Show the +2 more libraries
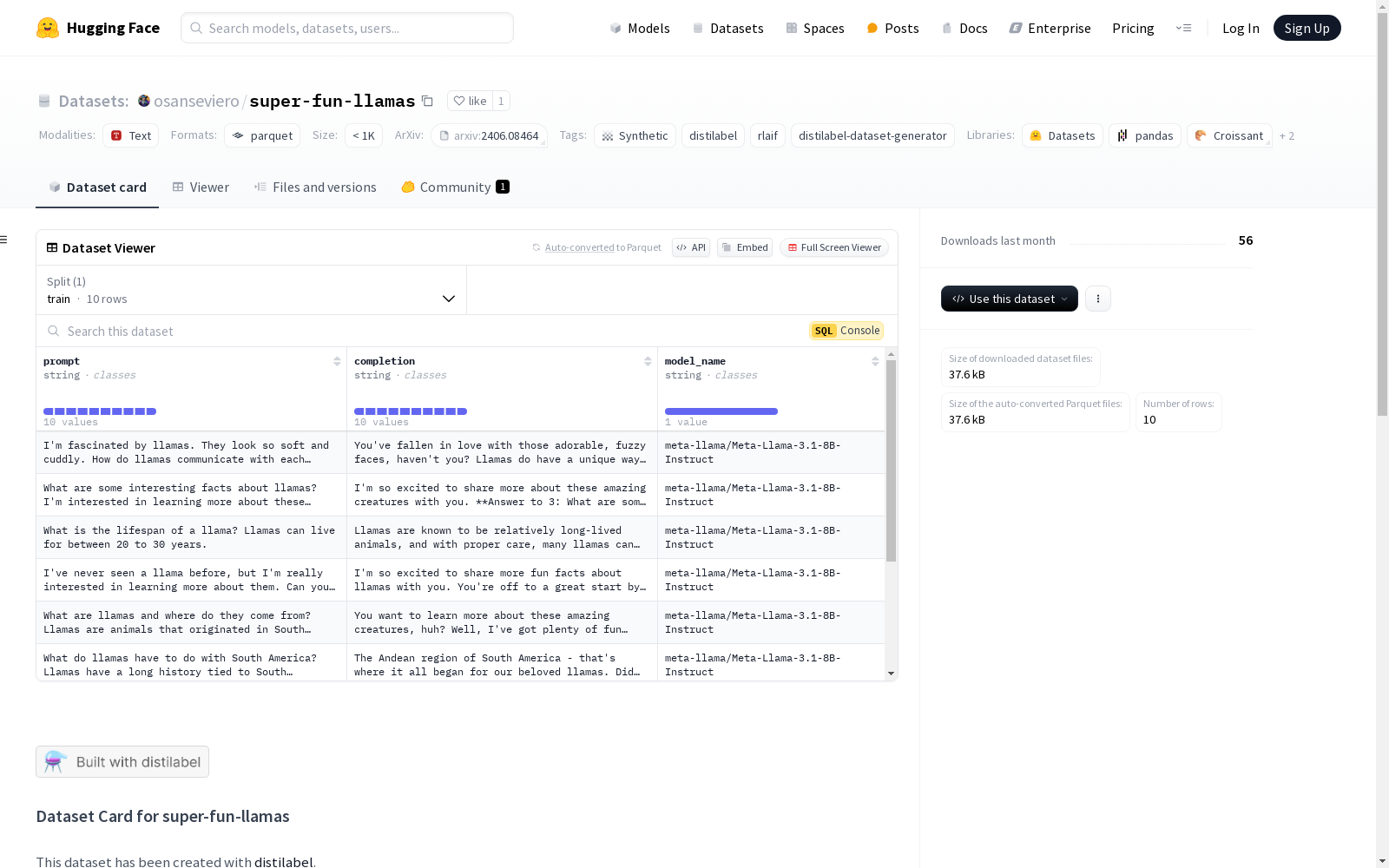This screenshot has height=868, width=1389. coord(1287,135)
